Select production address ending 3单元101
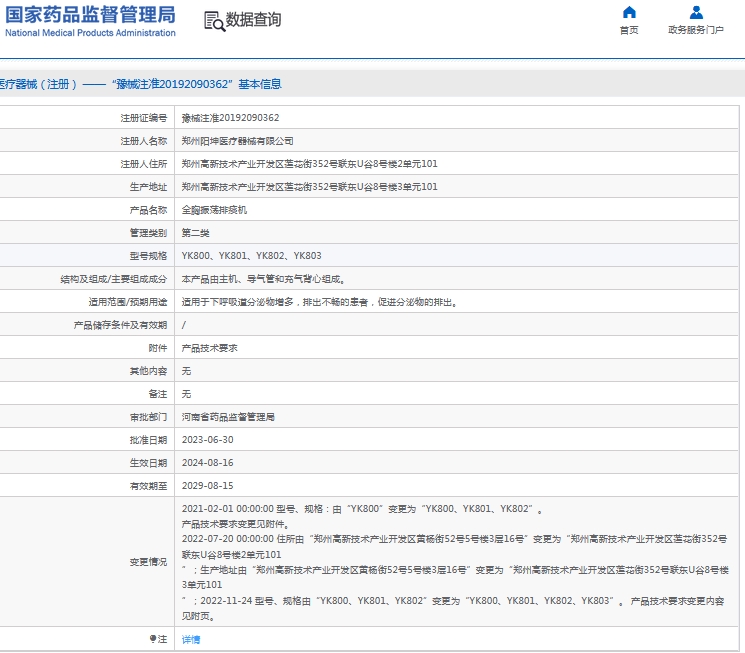745x653 pixels. click(x=309, y=187)
